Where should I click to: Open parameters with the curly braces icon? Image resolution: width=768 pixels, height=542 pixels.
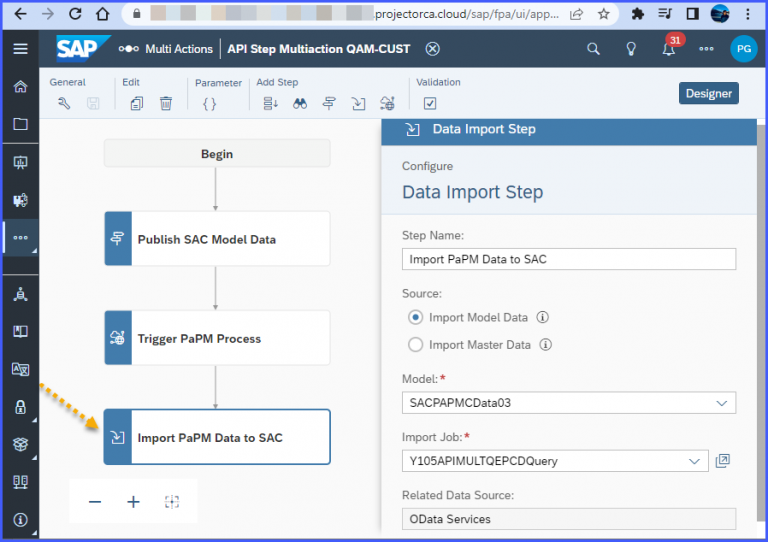[x=209, y=103]
